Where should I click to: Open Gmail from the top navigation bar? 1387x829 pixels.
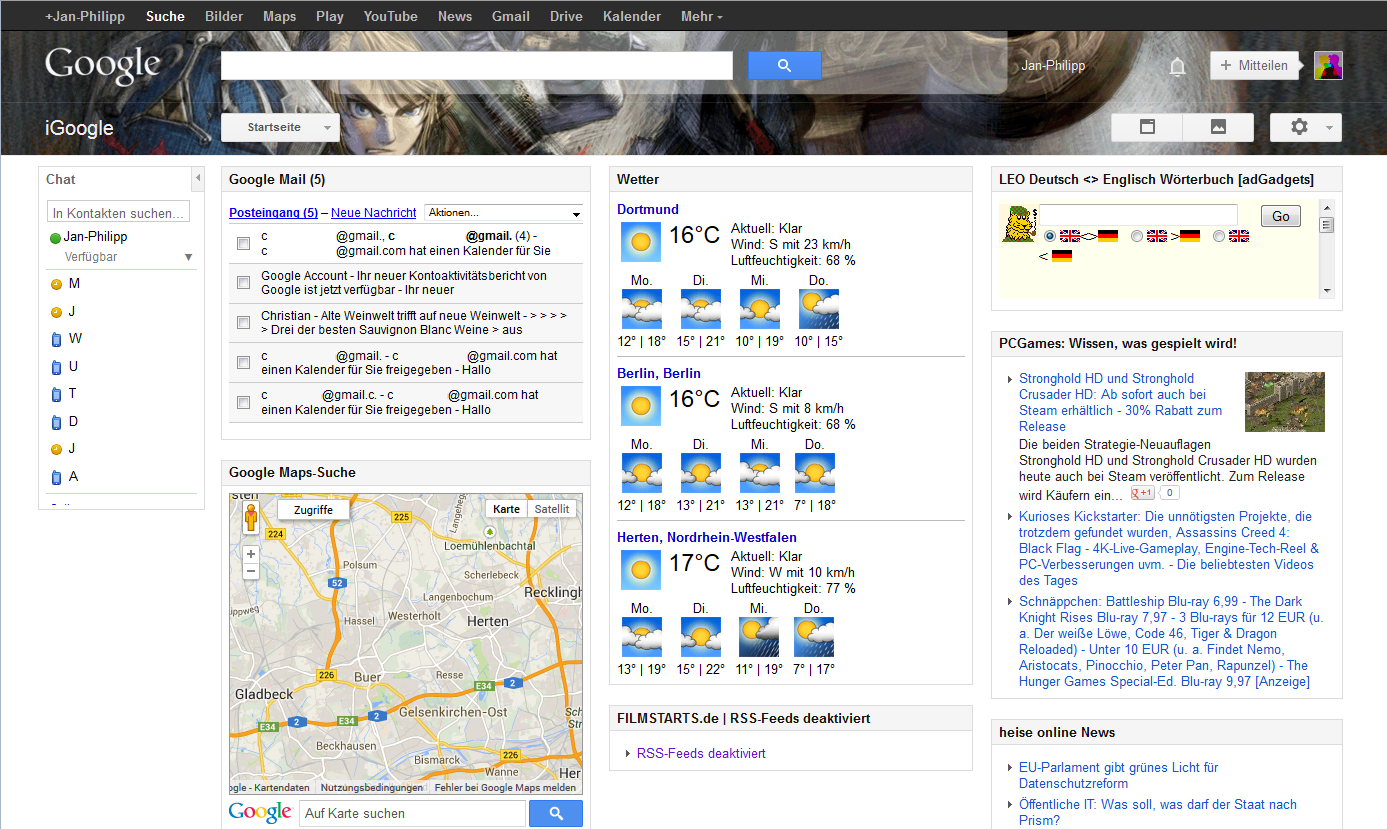pos(511,16)
